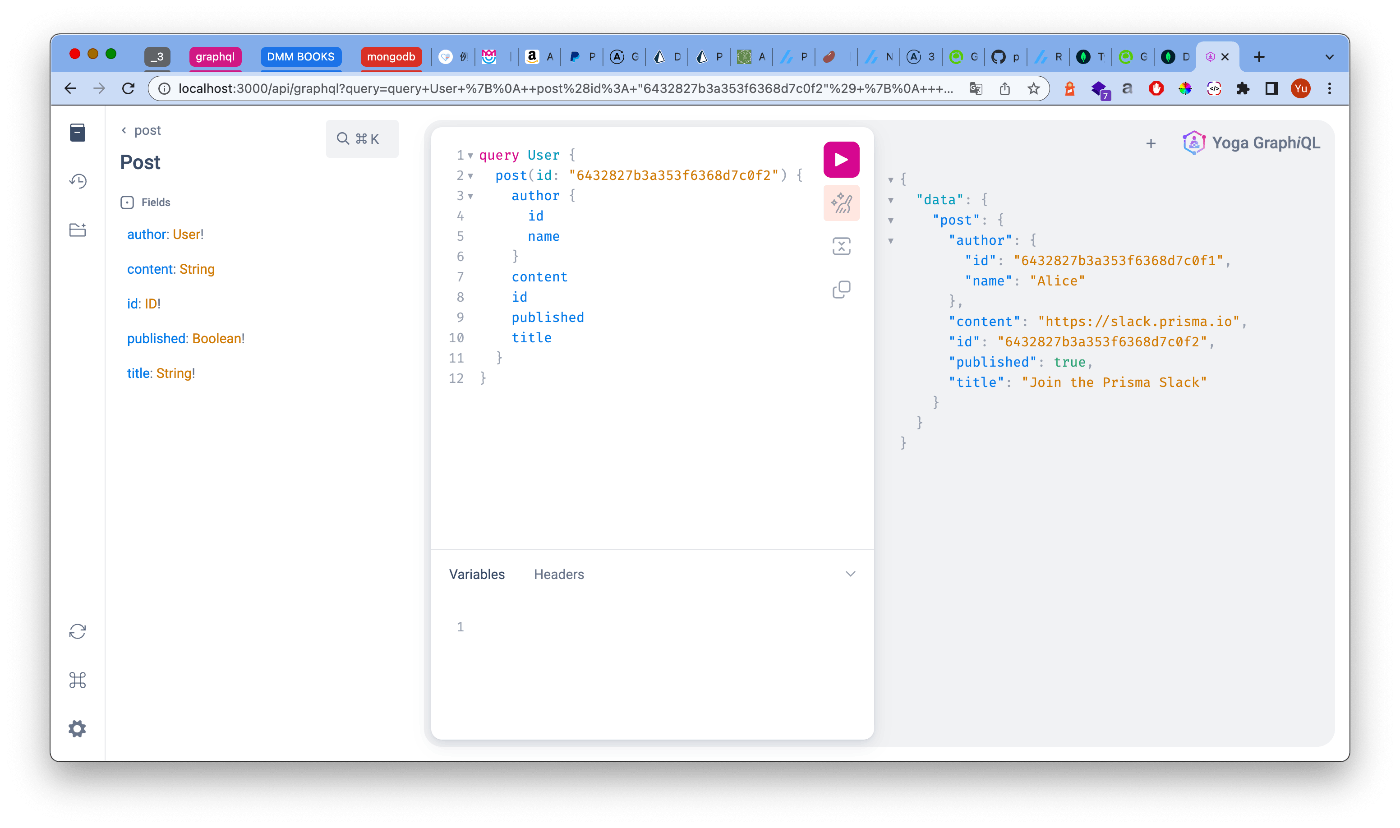Copy the query with the copy icon
The height and width of the screenshot is (828, 1400).
click(841, 290)
